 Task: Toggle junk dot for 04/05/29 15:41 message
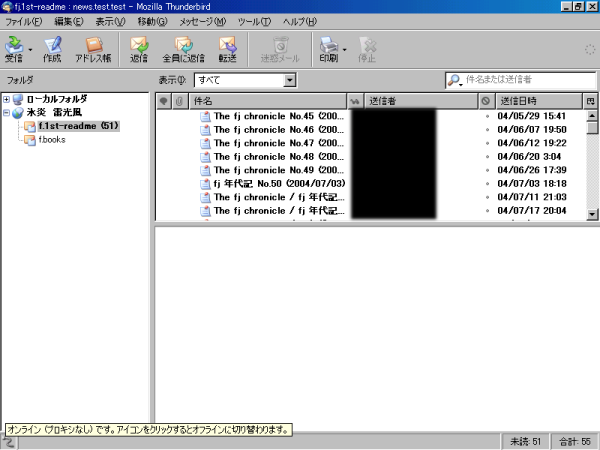coord(487,116)
